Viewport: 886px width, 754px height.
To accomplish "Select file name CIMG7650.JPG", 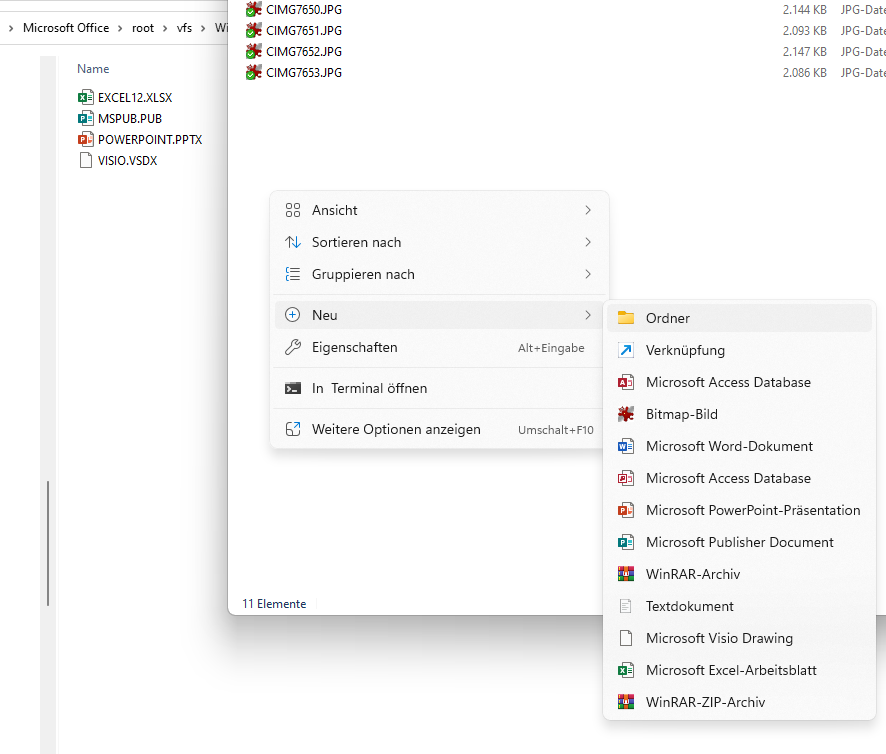I will [304, 9].
